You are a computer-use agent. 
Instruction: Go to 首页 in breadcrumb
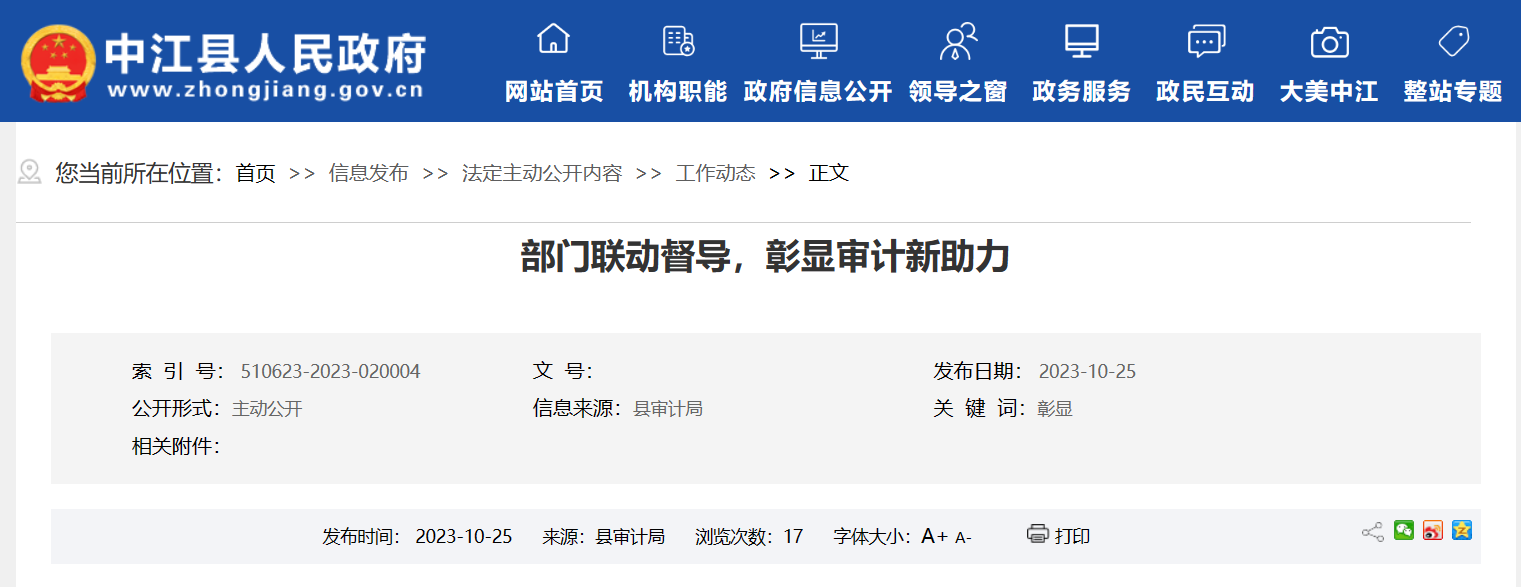pos(255,173)
